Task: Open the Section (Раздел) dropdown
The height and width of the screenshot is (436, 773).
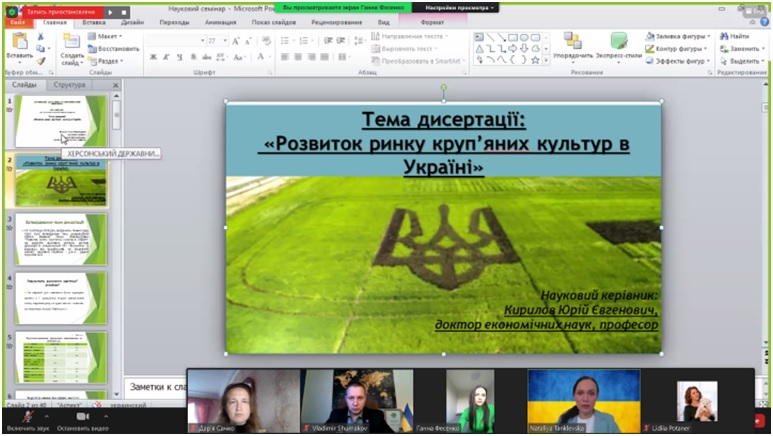Action: pyautogui.click(x=105, y=61)
